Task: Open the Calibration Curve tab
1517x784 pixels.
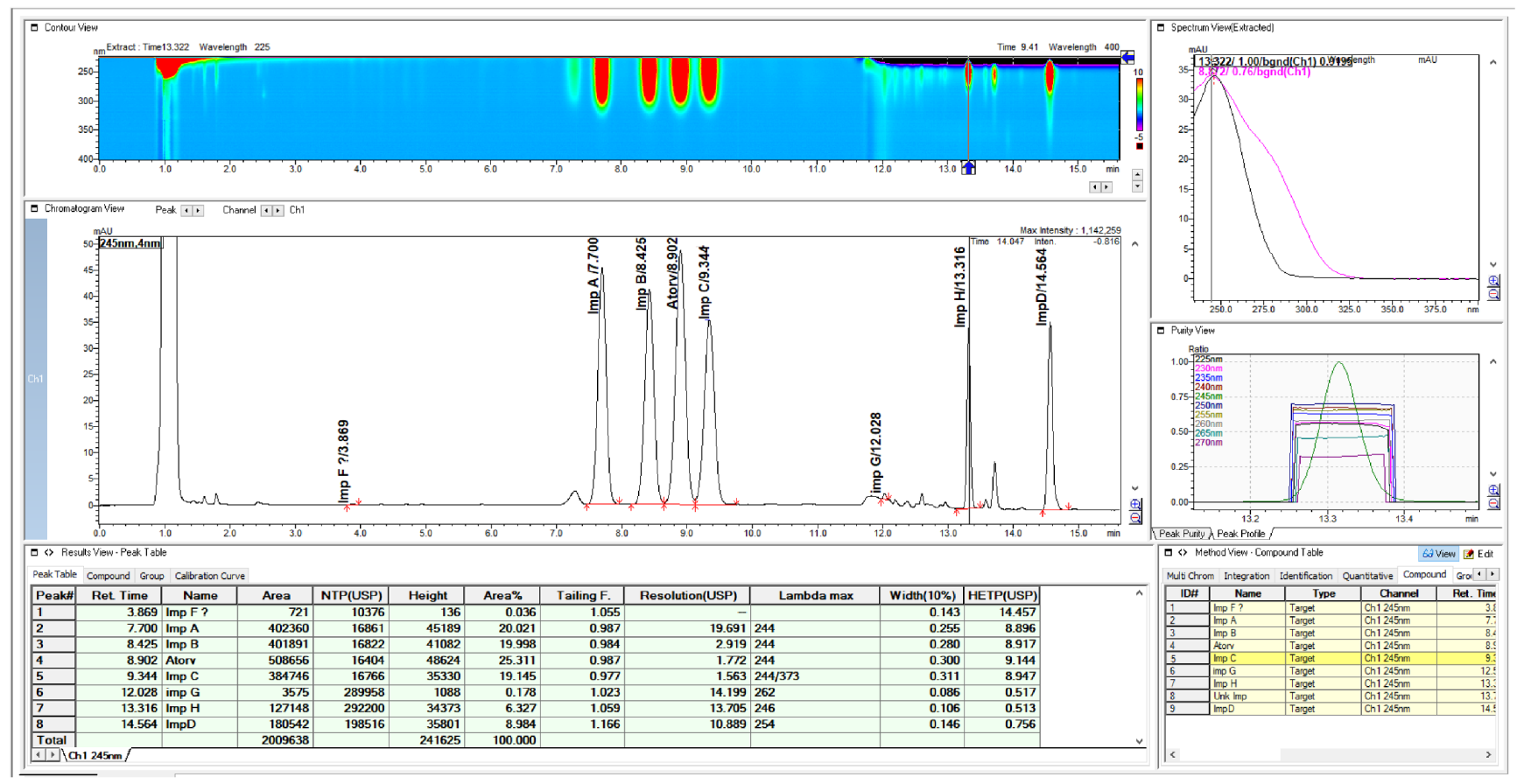Action: 210,576
